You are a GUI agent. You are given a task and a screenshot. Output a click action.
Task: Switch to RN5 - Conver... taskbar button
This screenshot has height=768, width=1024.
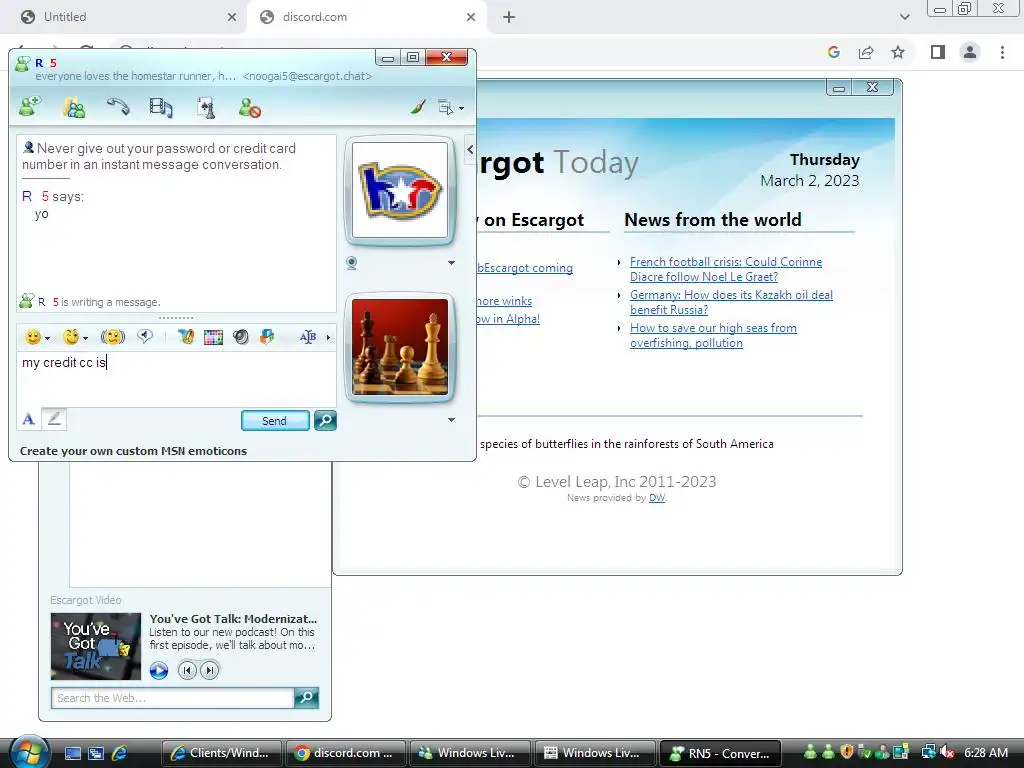720,753
